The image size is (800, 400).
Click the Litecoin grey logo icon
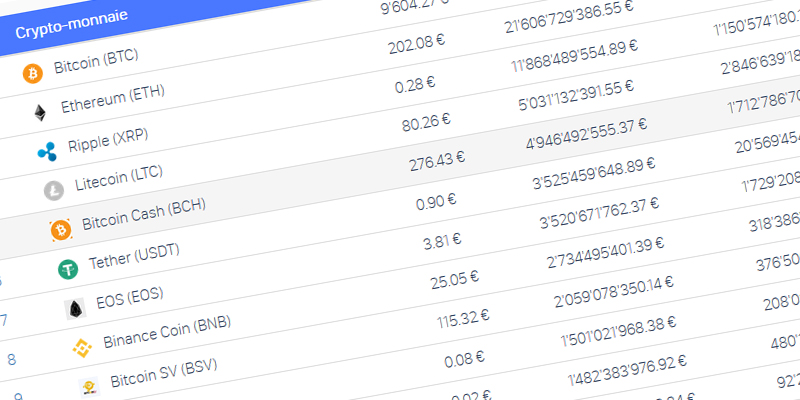click(54, 191)
